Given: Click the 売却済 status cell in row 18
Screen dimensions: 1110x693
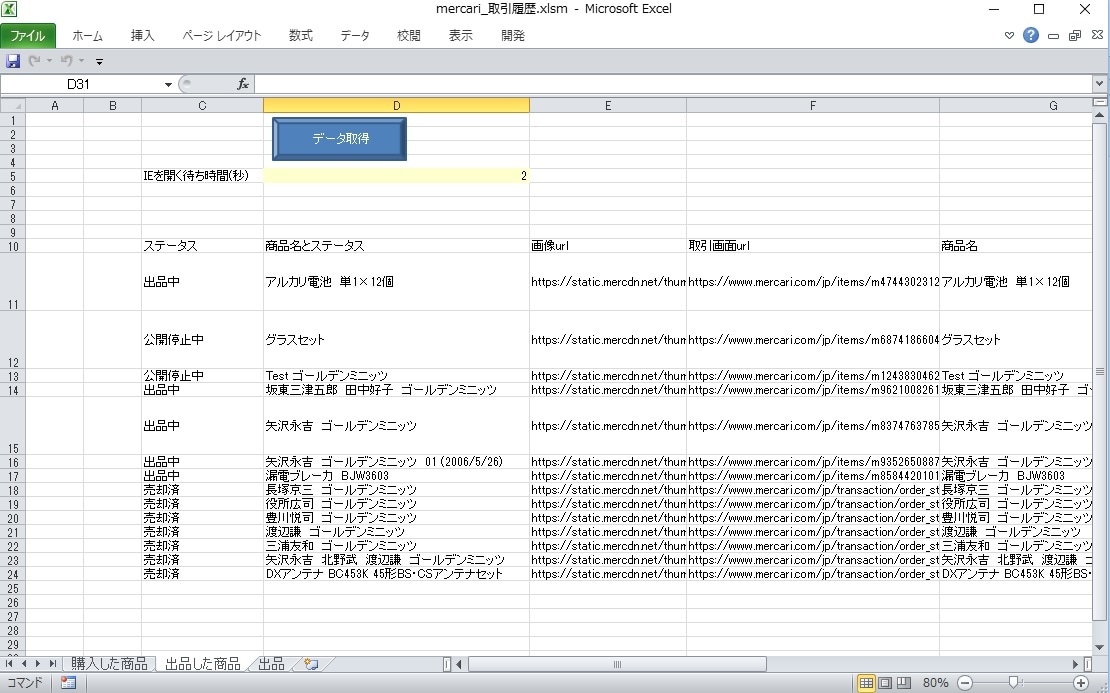Looking at the screenshot, I should pyautogui.click(x=202, y=490).
